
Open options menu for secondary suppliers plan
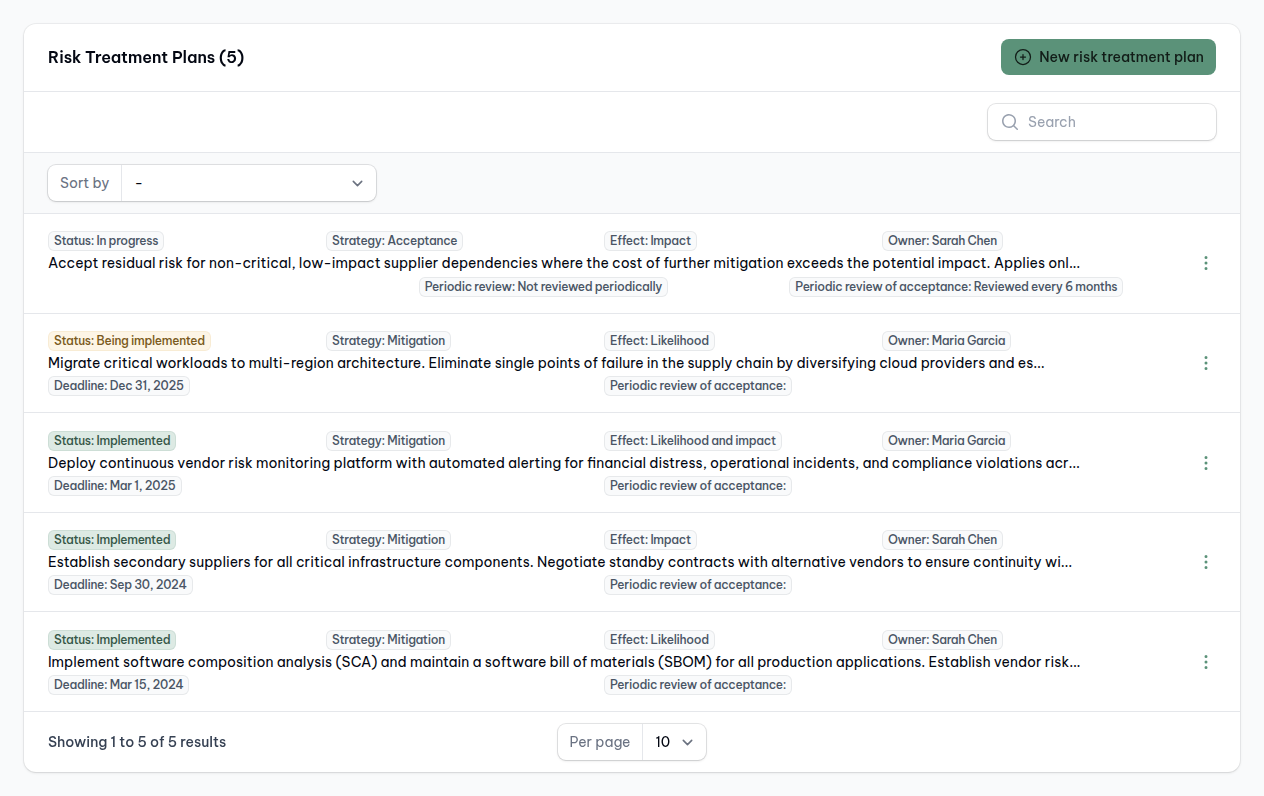pos(1205,562)
